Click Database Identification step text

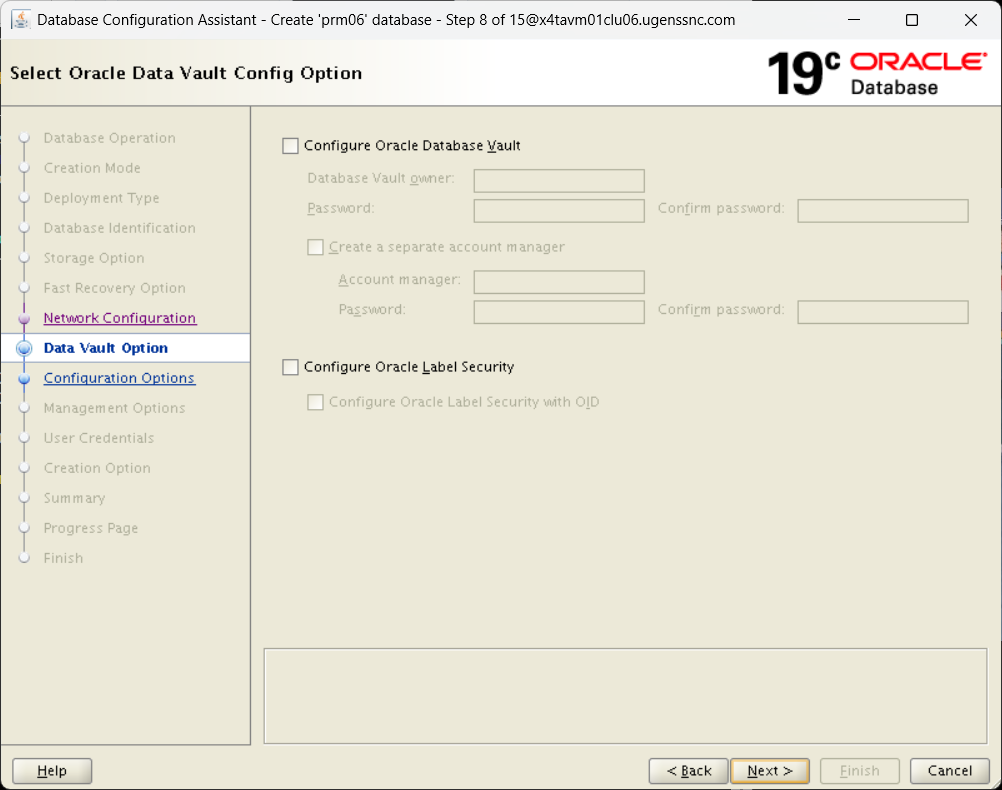click(119, 228)
